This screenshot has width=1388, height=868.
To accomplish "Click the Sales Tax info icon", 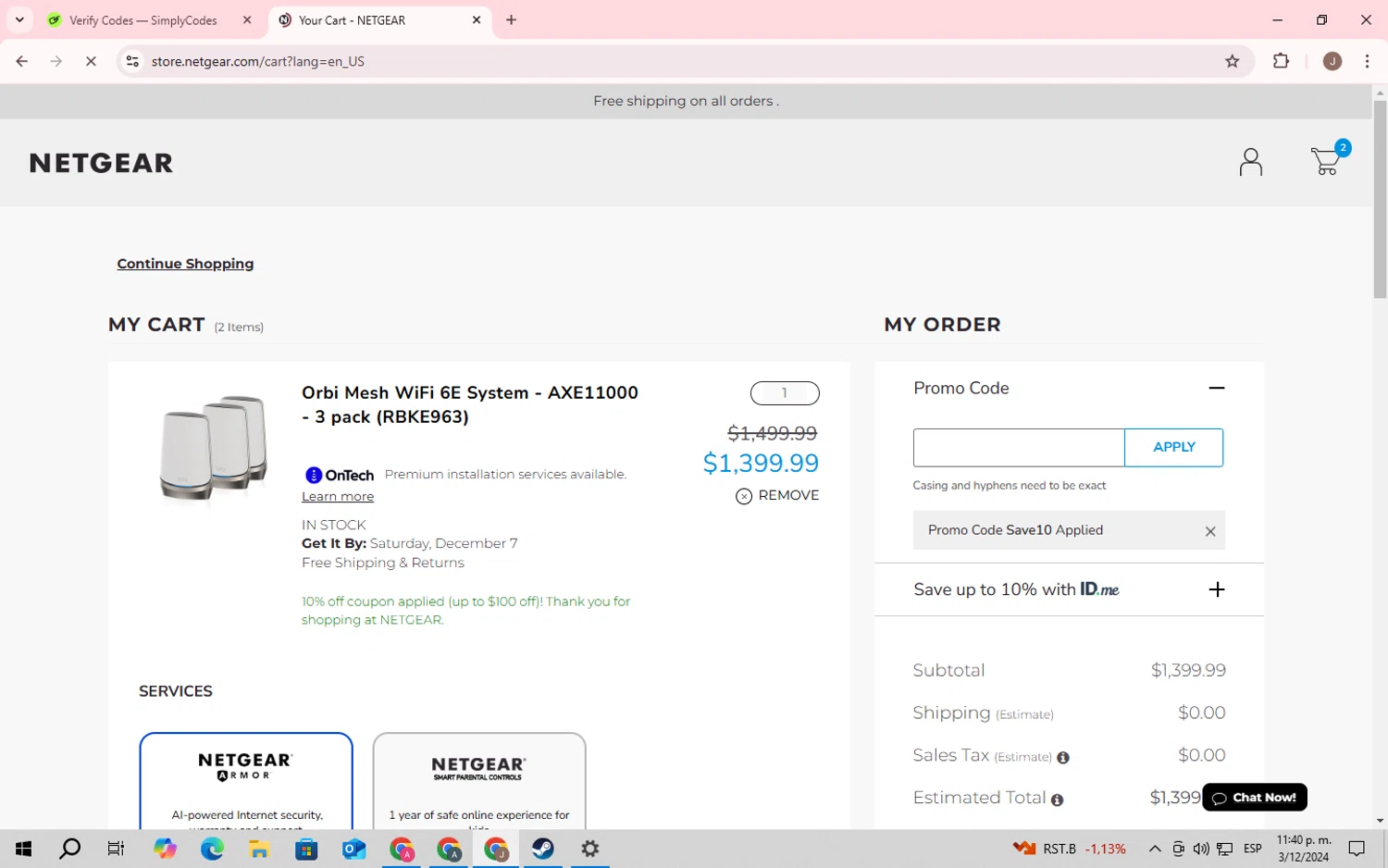I will click(x=1062, y=757).
